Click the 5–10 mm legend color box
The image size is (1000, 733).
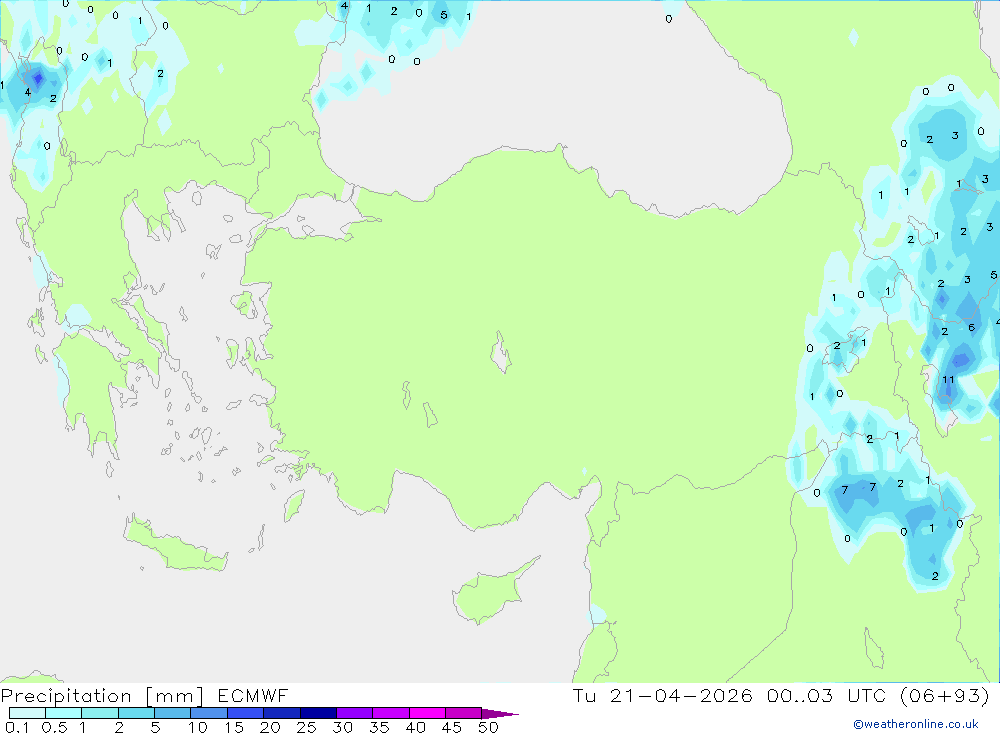point(172,713)
